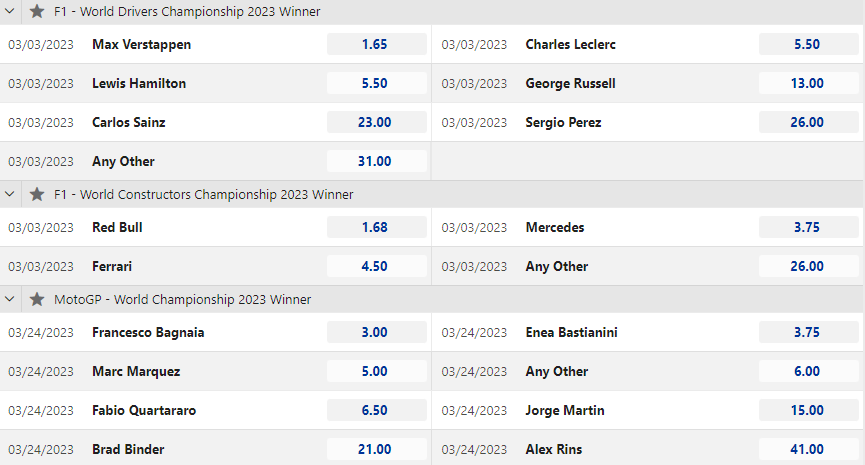Choose Carlos Sainz odds 23.00

coord(376,123)
